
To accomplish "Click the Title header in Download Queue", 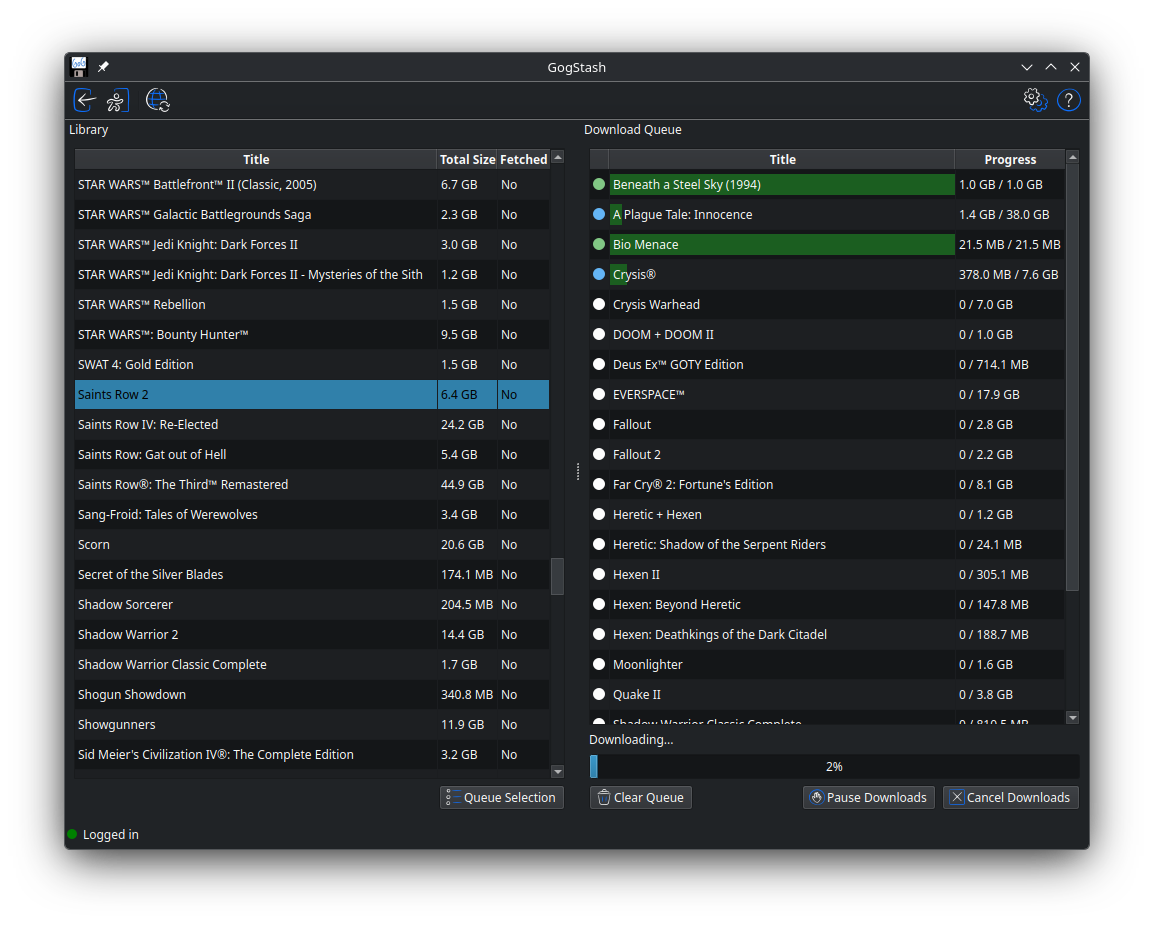I will coord(782,159).
